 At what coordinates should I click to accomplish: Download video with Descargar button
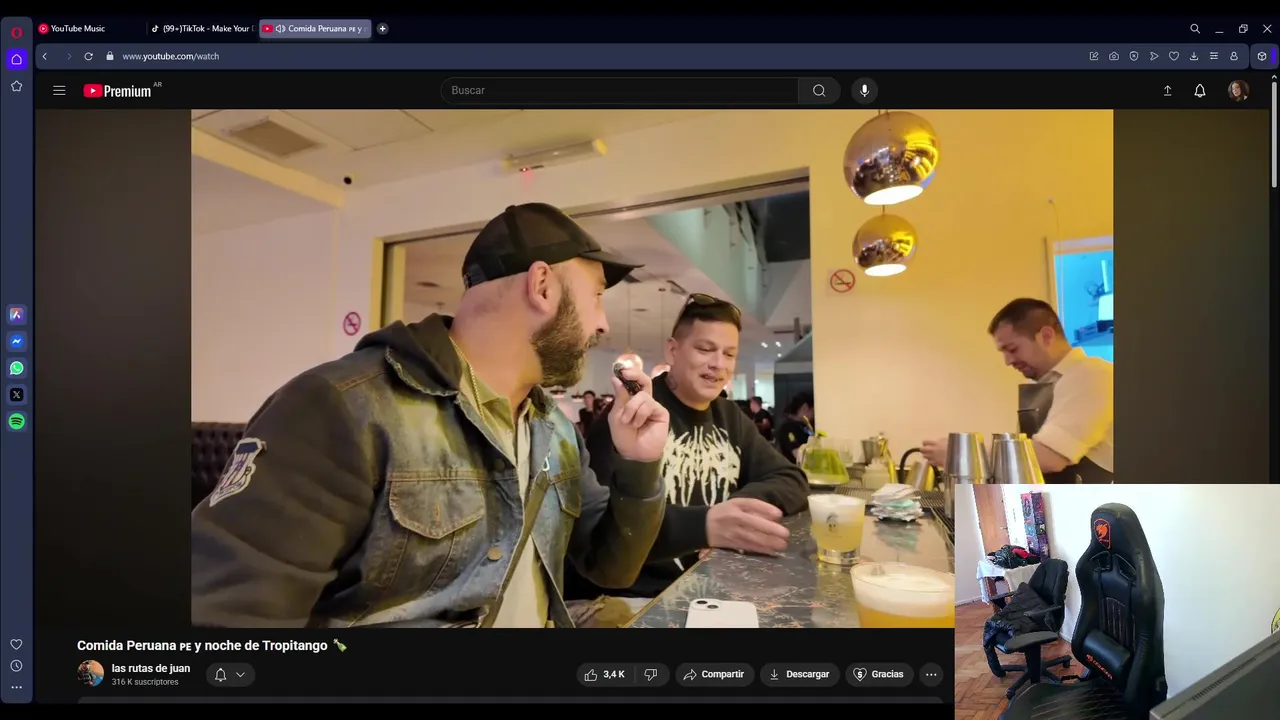(x=799, y=675)
